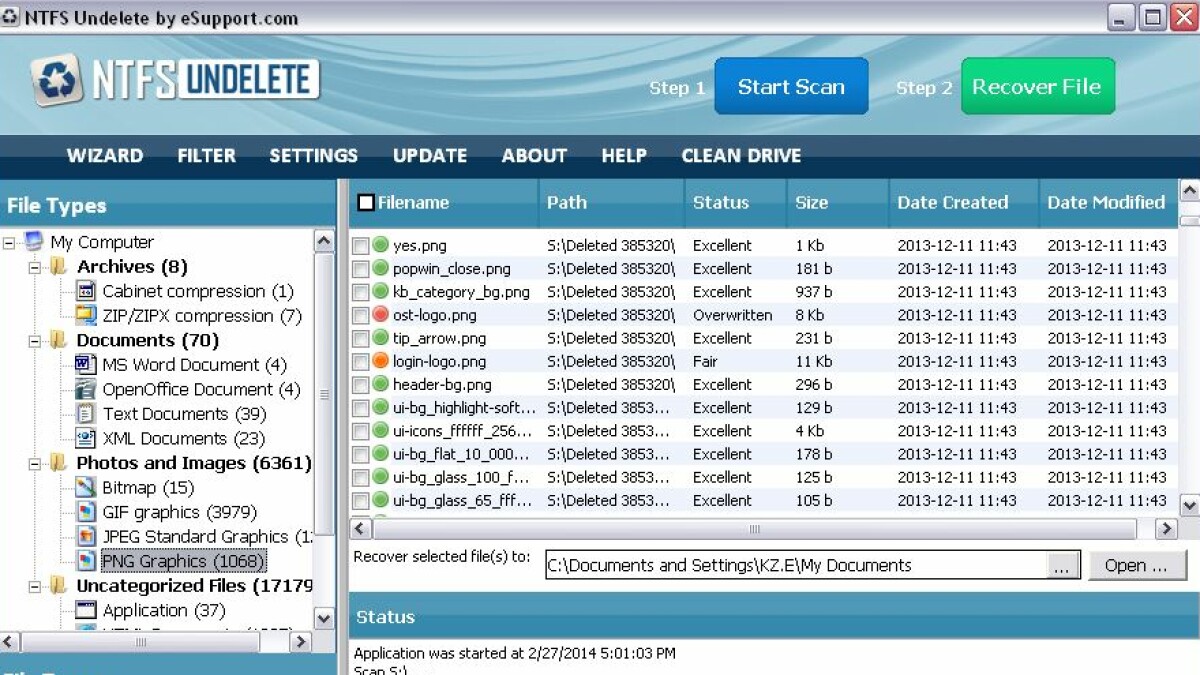Check the box for kb_category_bg.png
Image resolution: width=1200 pixels, height=675 pixels.
point(361,292)
